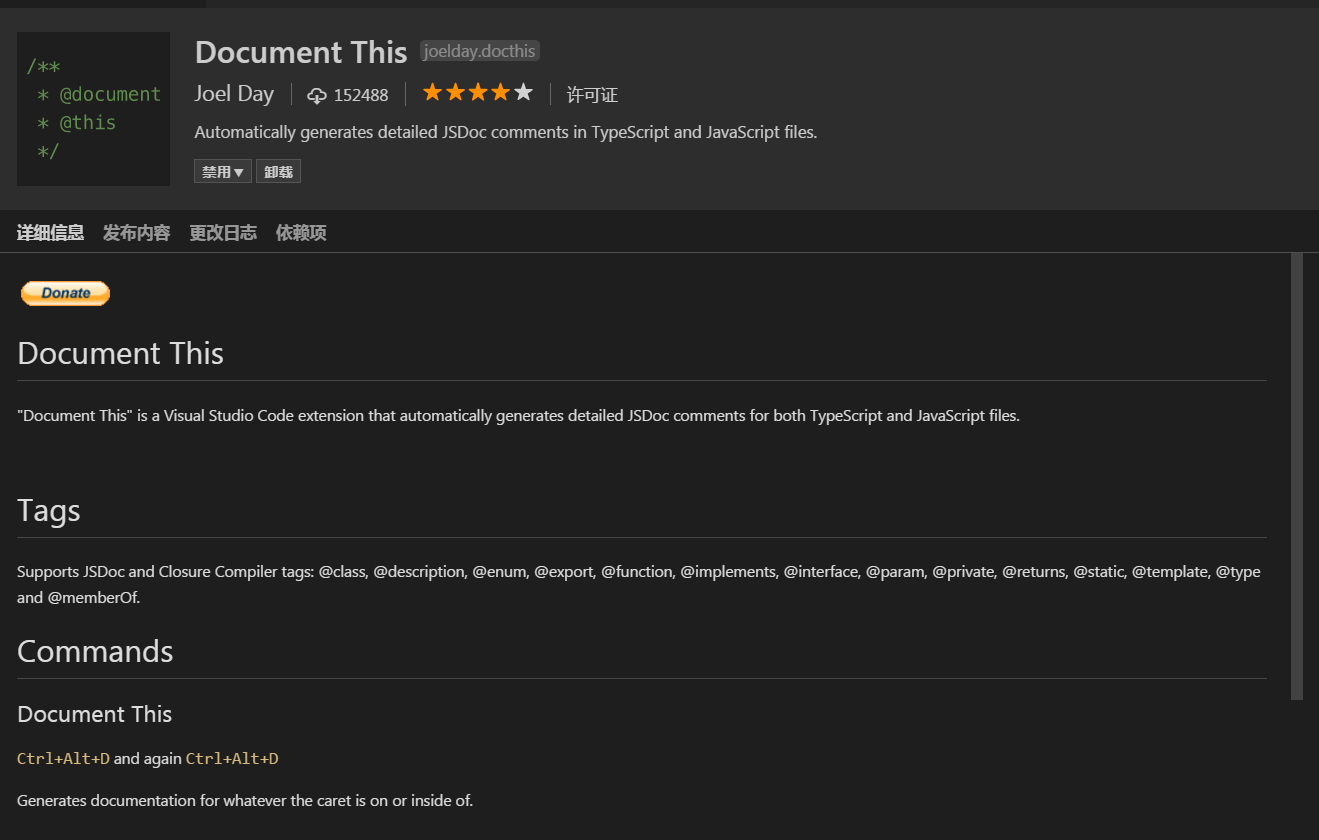The height and width of the screenshot is (840, 1319).
Task: Click the extension description under the publisher
Action: pyautogui.click(x=506, y=132)
